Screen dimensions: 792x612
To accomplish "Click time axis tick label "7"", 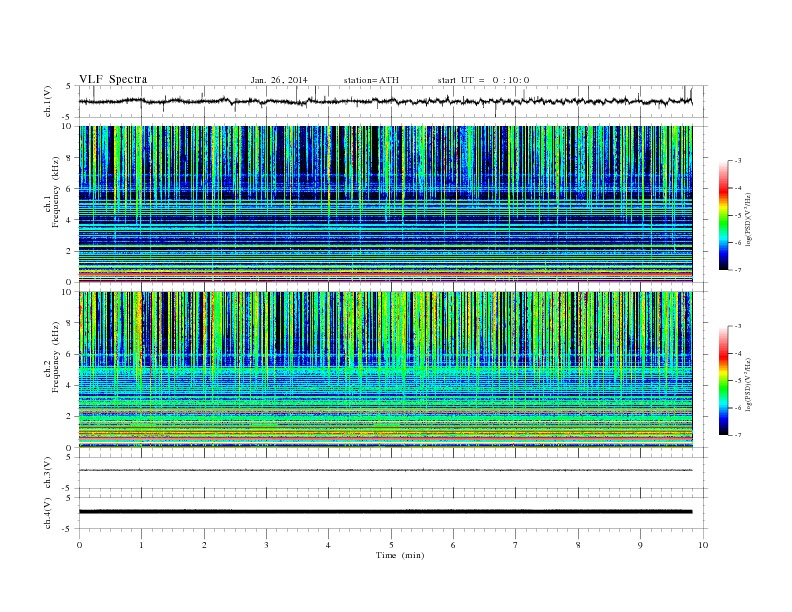I will [516, 545].
